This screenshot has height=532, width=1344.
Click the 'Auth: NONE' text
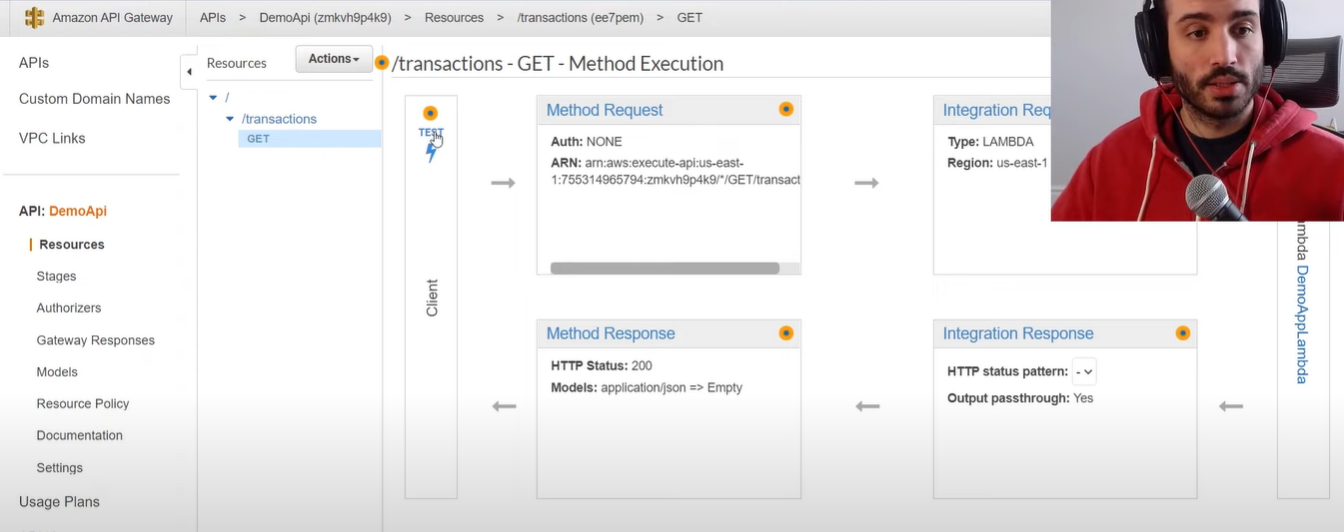[x=586, y=142]
